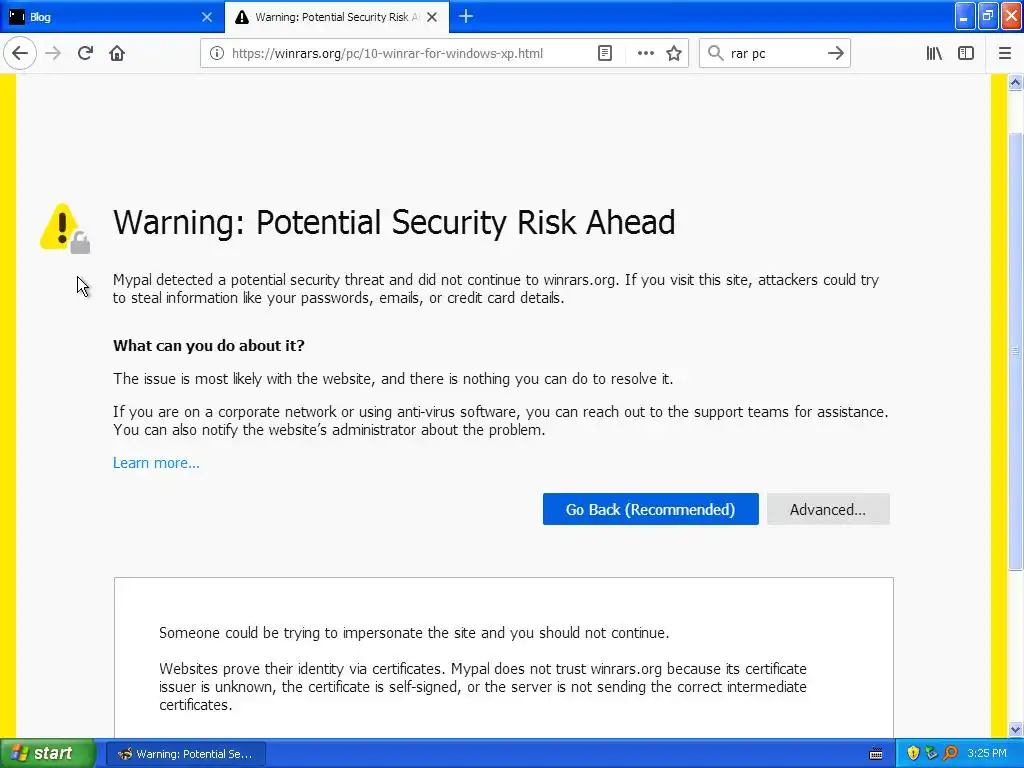Select the Warning: Potential Security Risk tab
The height and width of the screenshot is (768, 1024).
point(337,17)
